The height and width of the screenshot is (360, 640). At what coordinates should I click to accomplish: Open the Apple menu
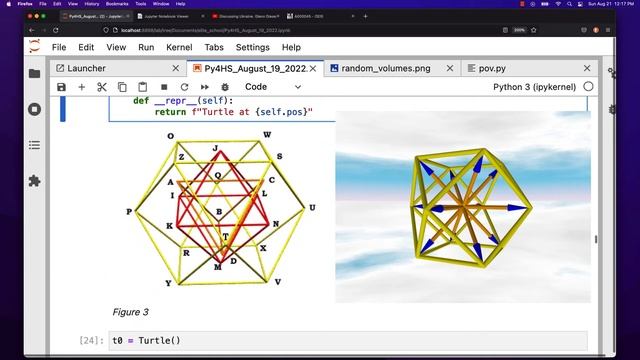coord(9,4)
